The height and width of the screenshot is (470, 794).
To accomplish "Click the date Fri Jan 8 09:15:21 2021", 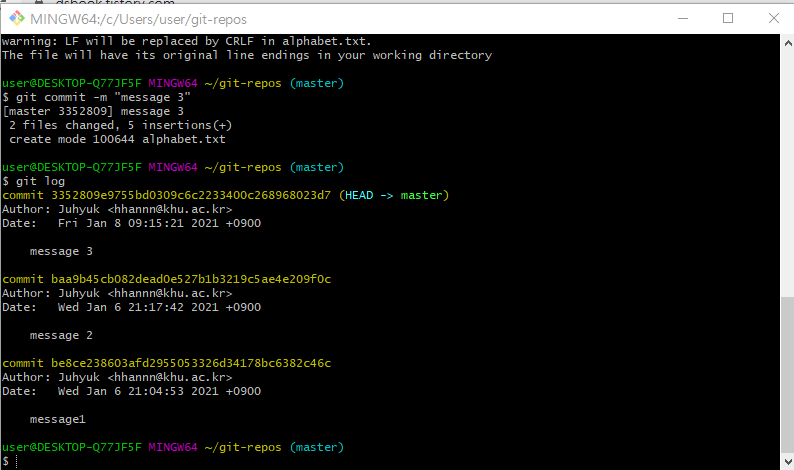I will click(x=138, y=223).
